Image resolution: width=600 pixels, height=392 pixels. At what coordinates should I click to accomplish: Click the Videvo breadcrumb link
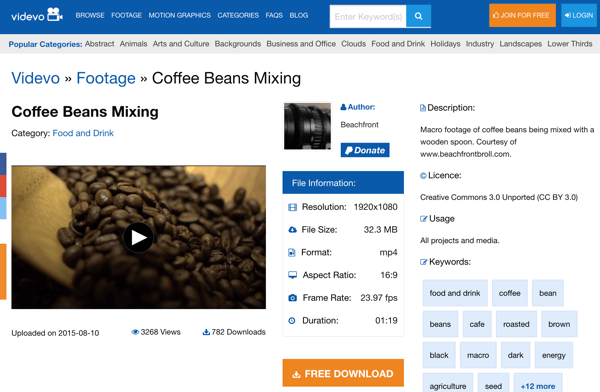pos(36,78)
